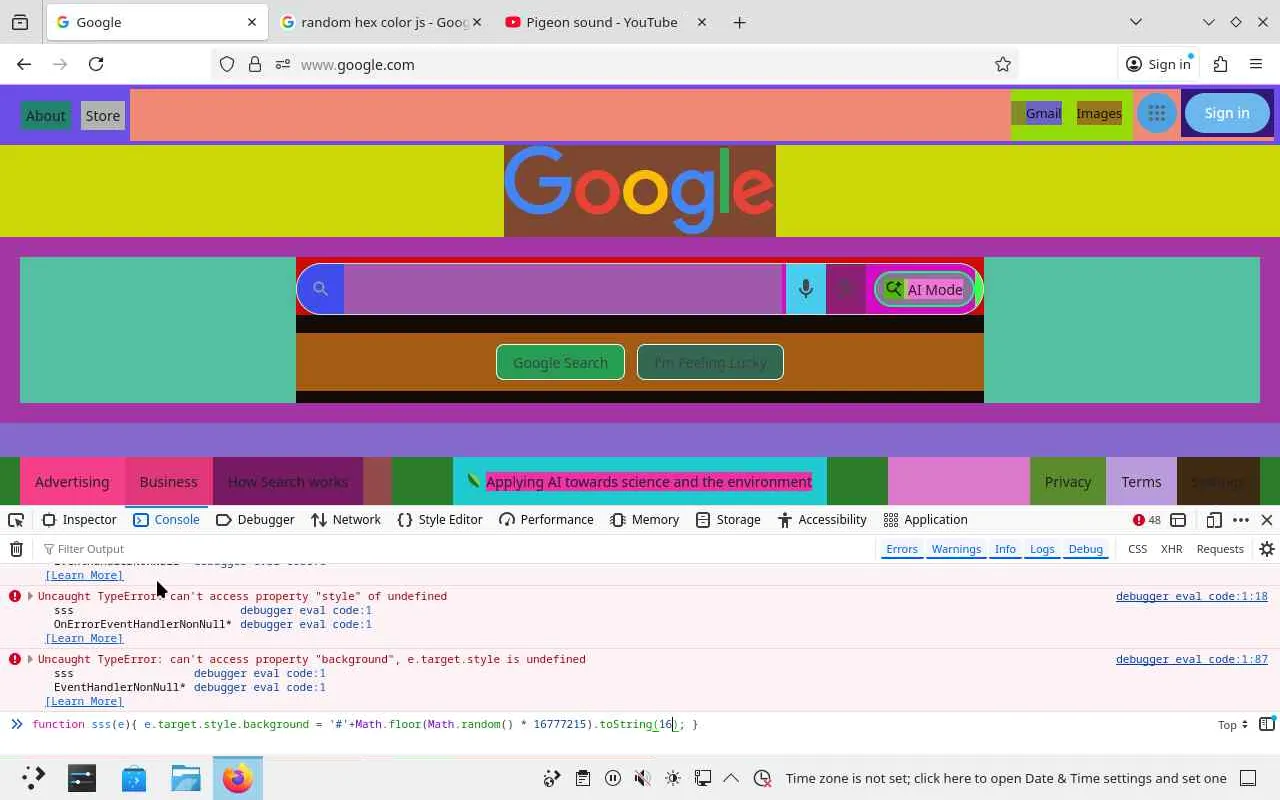The image size is (1280, 800).
Task: Open the clipboard tray icon
Action: pos(582,778)
